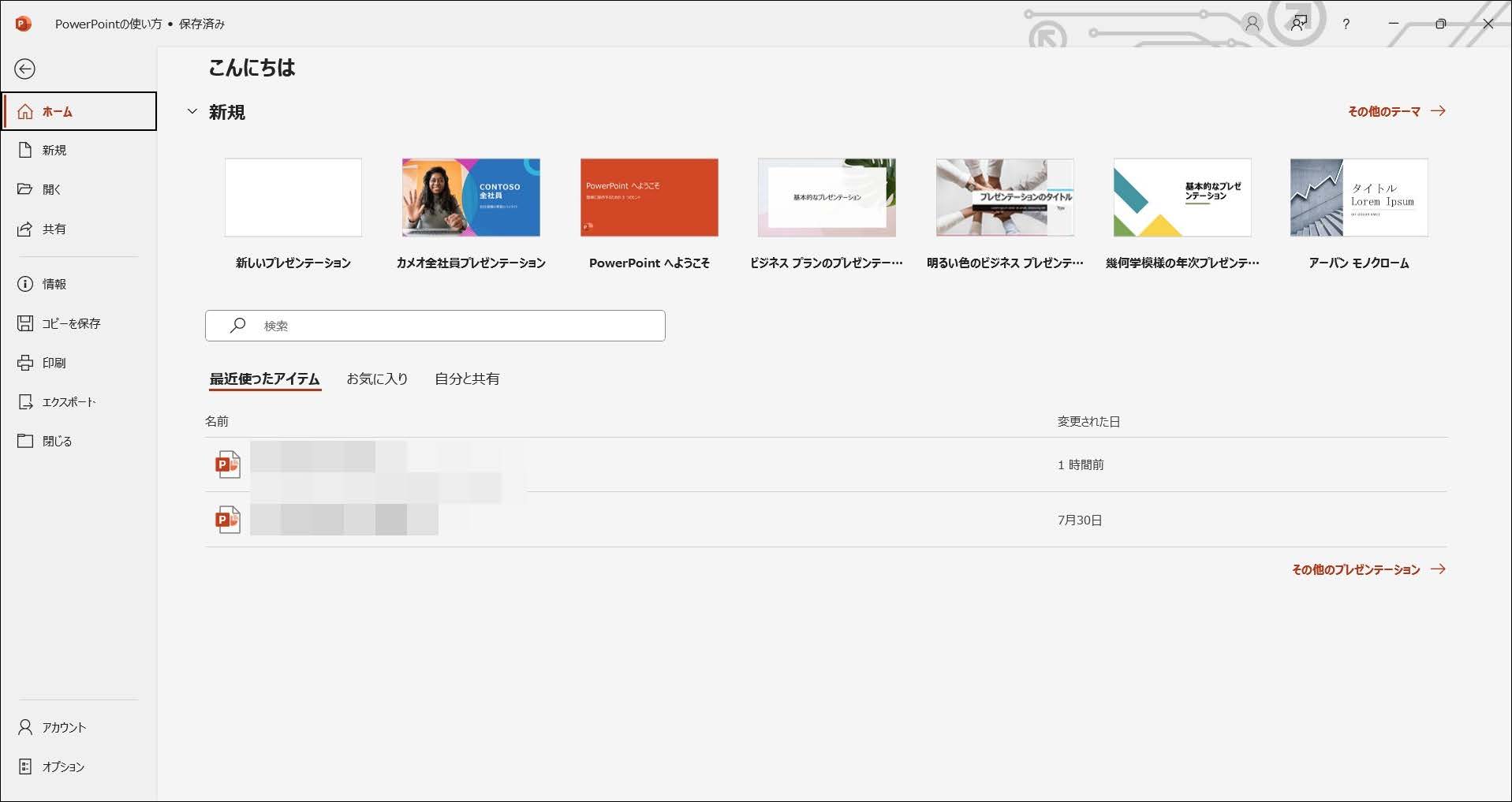Switch to the 自分と共有 tab
This screenshot has height=802, width=1512.
point(467,379)
